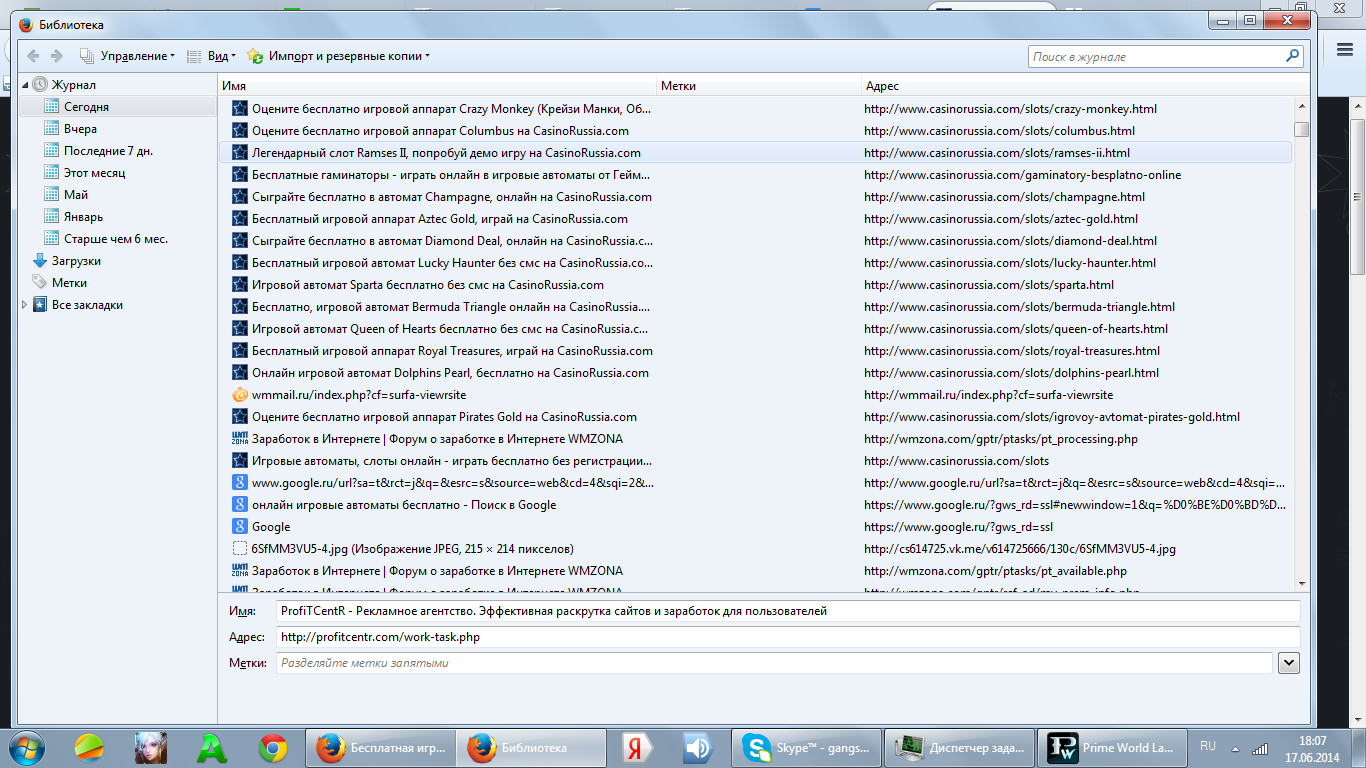Select онлайн игровые автоматы Google search entry
This screenshot has height=768, width=1366.
[x=755, y=505]
